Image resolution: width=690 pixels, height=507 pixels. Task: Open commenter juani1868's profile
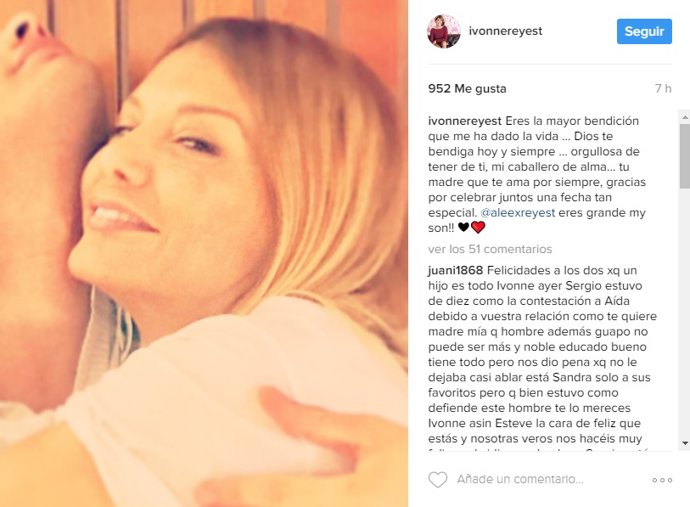(x=455, y=270)
